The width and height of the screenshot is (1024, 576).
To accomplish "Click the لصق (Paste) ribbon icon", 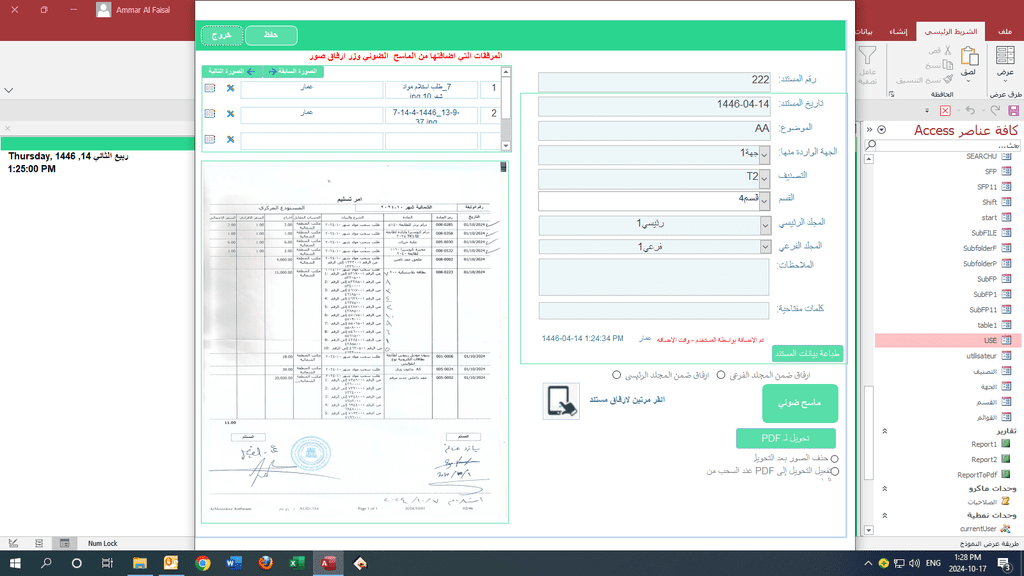I will coord(968,62).
